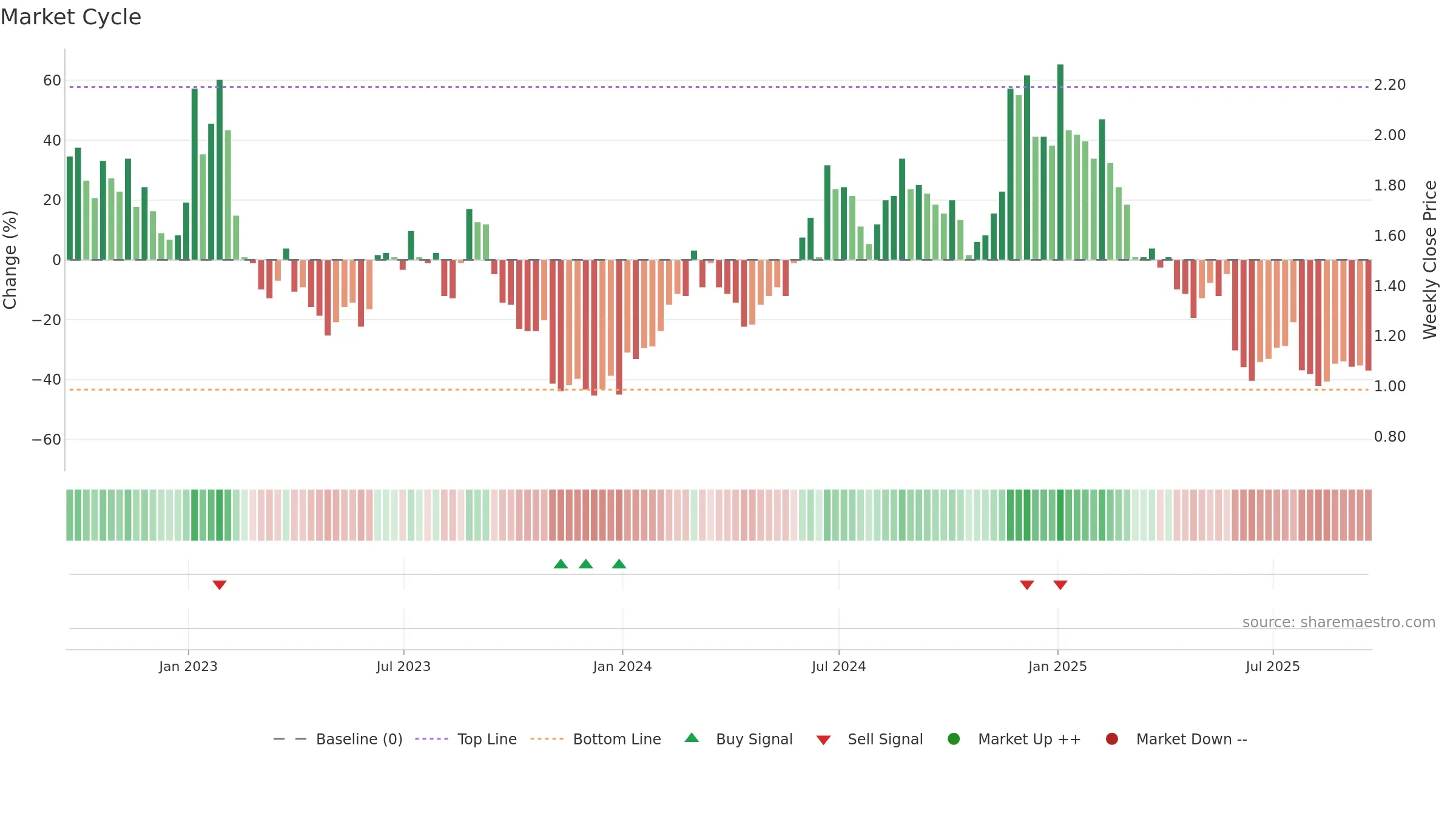This screenshot has height=819, width=1456.
Task: Select the buy signal triangle nearest Jan 2024
Action: pyautogui.click(x=619, y=564)
